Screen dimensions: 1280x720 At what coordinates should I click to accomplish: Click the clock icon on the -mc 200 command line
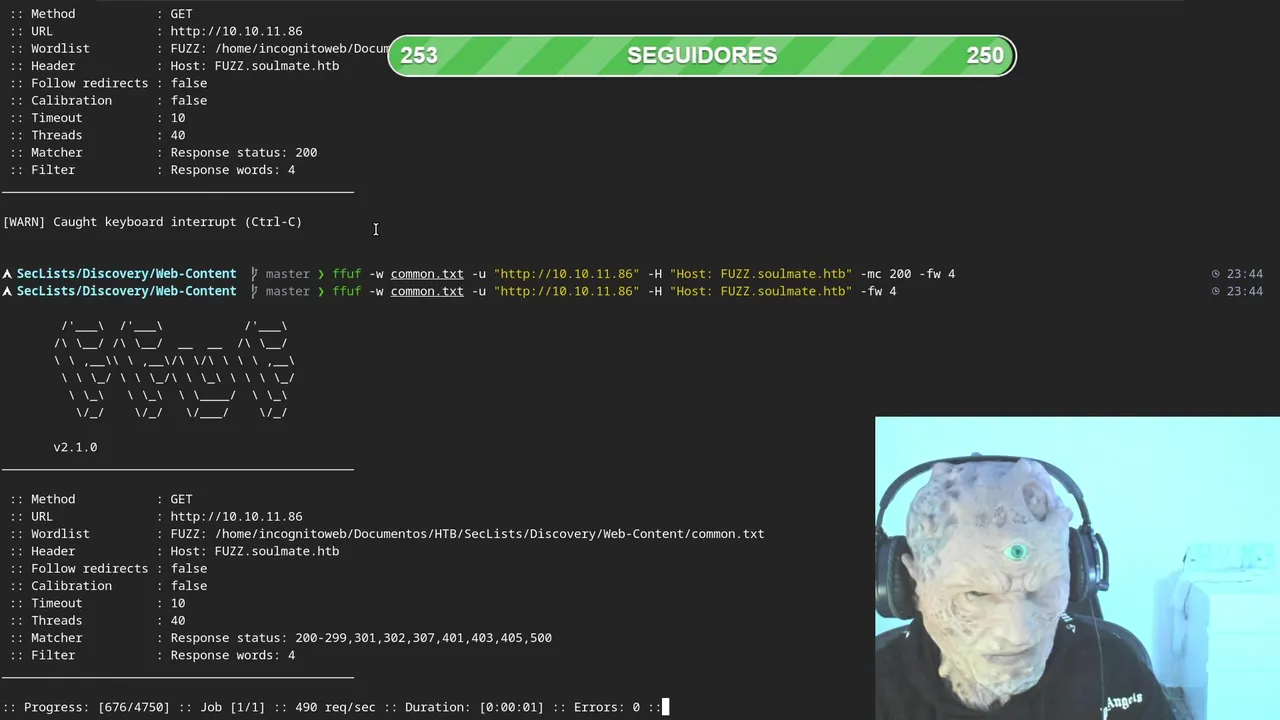1216,274
